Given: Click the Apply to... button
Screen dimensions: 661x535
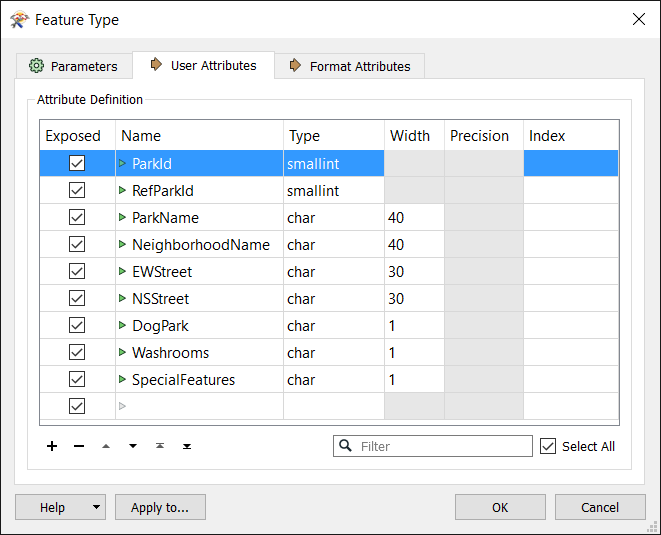Looking at the screenshot, I should [x=160, y=507].
